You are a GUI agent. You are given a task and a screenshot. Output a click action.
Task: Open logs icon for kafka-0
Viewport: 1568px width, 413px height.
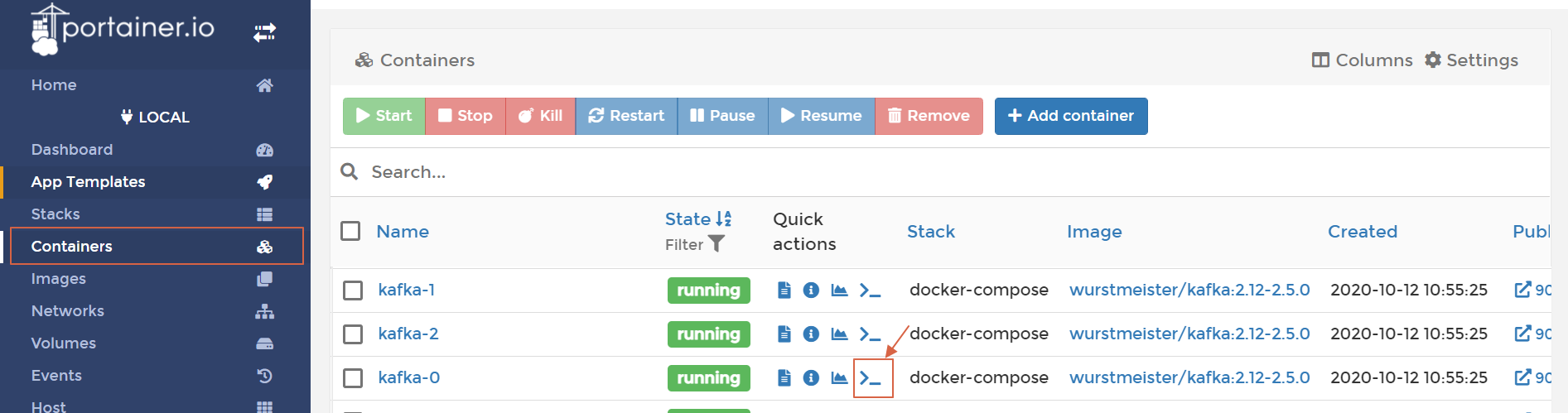point(784,378)
